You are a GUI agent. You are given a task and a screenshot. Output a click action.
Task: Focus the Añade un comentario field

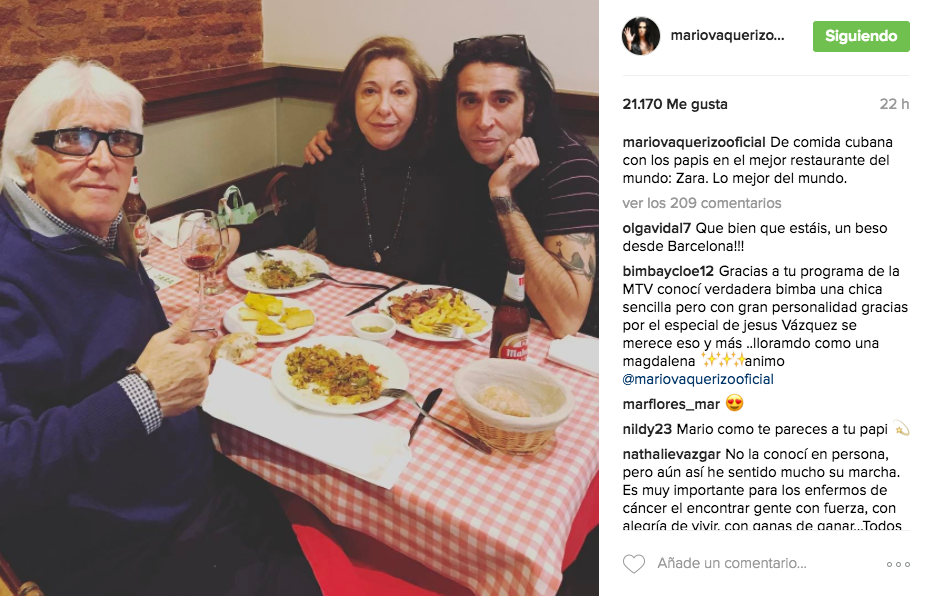pyautogui.click(x=732, y=563)
